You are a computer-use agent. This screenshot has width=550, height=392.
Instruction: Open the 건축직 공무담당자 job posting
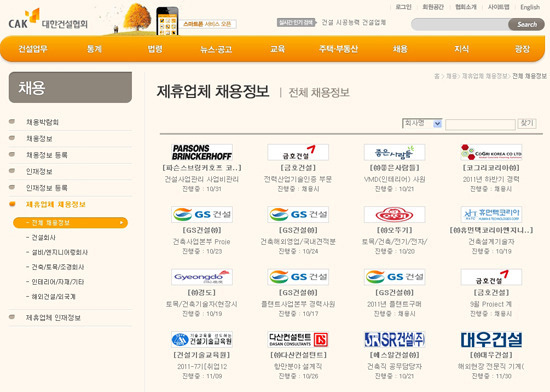[x=394, y=366]
